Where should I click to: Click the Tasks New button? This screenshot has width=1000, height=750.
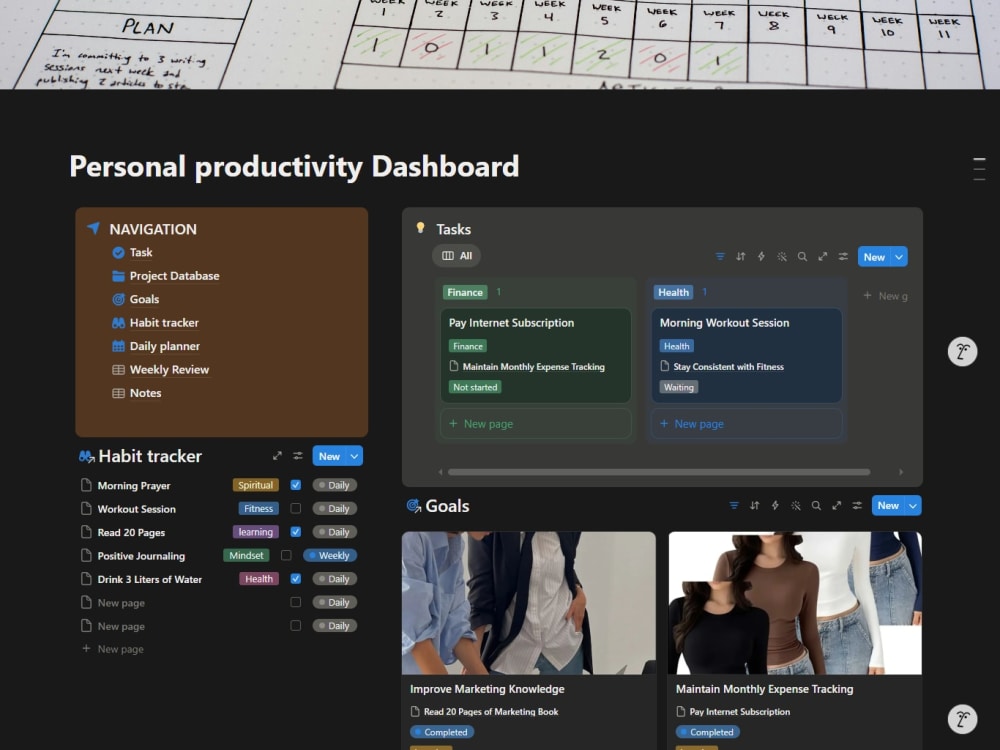(874, 257)
